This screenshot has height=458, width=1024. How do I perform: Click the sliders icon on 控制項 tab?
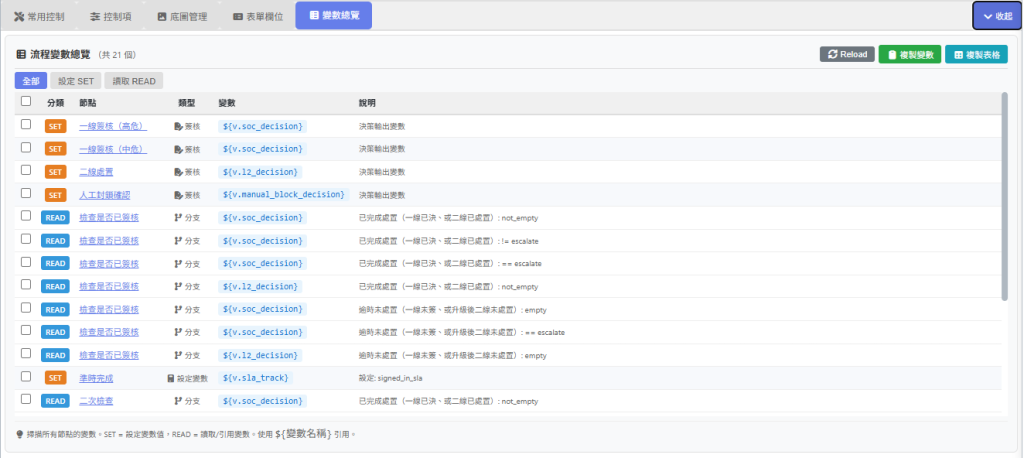(95, 17)
